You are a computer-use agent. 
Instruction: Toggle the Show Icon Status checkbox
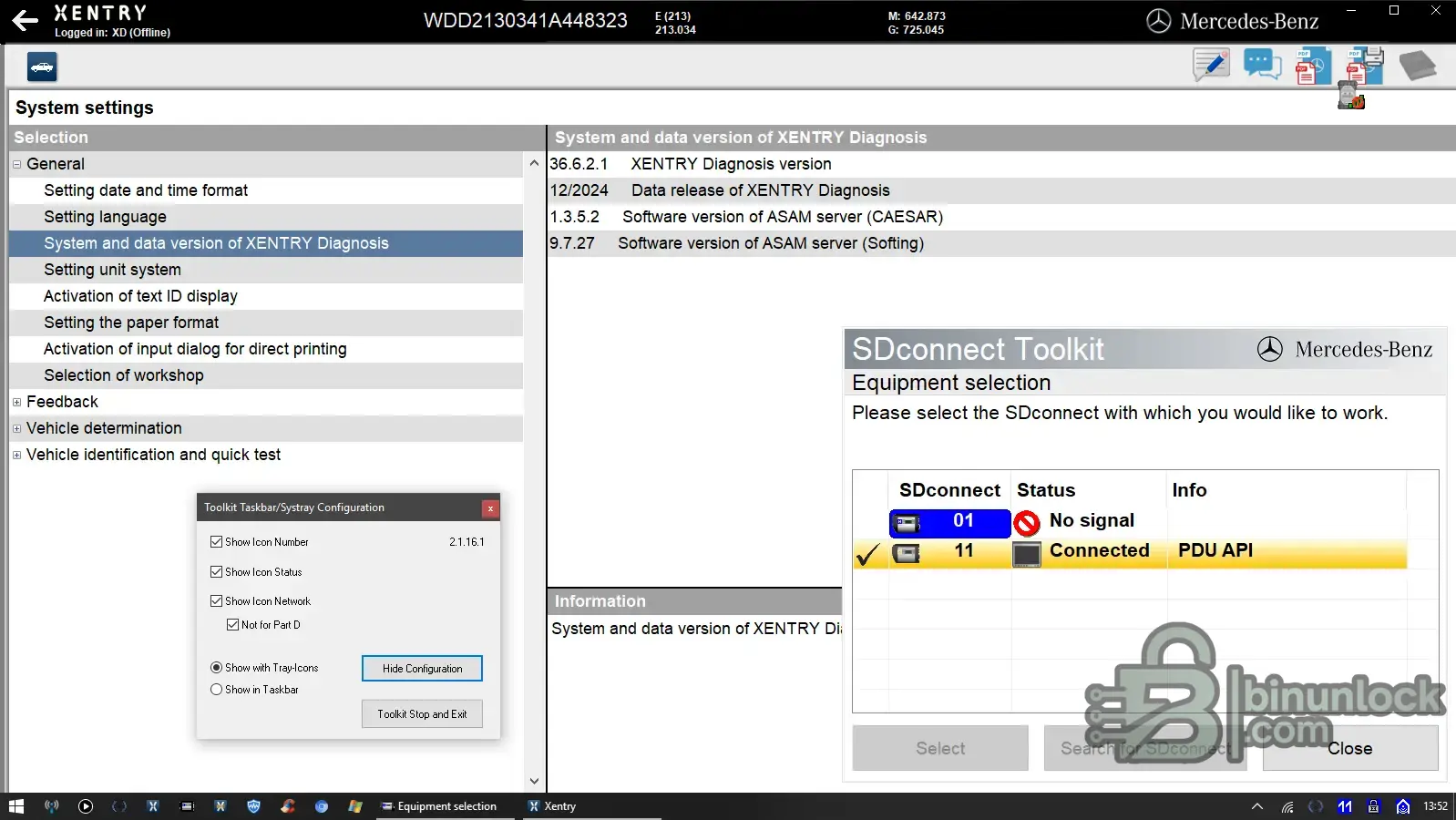coord(216,572)
